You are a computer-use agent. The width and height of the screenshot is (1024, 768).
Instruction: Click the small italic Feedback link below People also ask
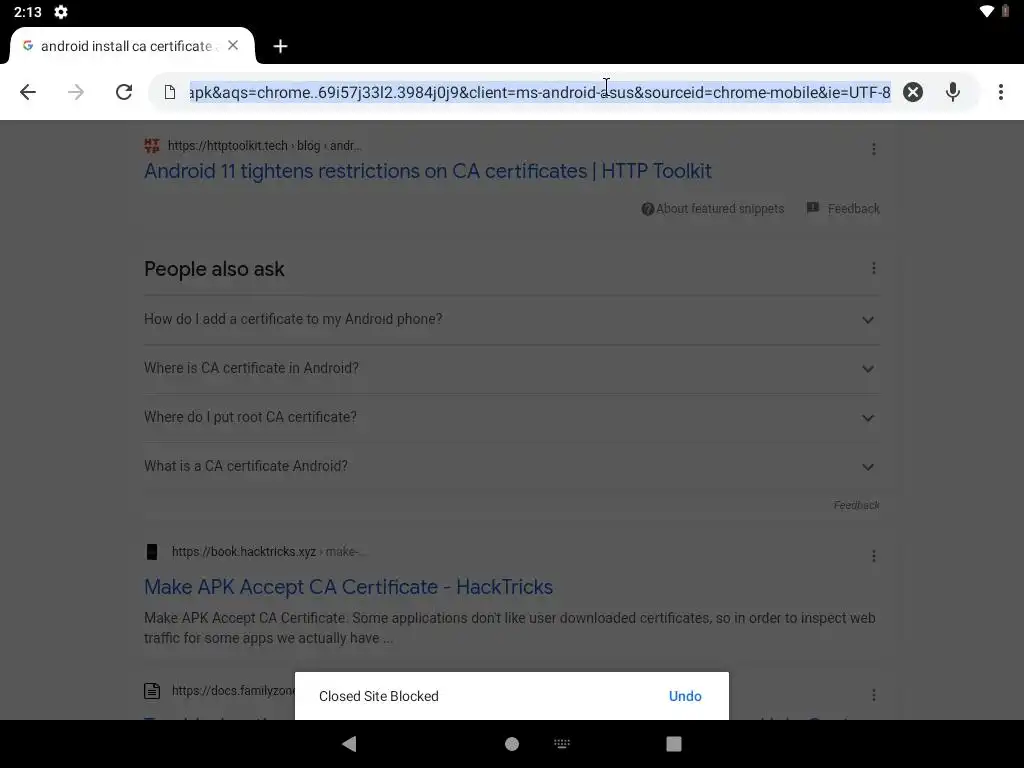(856, 505)
